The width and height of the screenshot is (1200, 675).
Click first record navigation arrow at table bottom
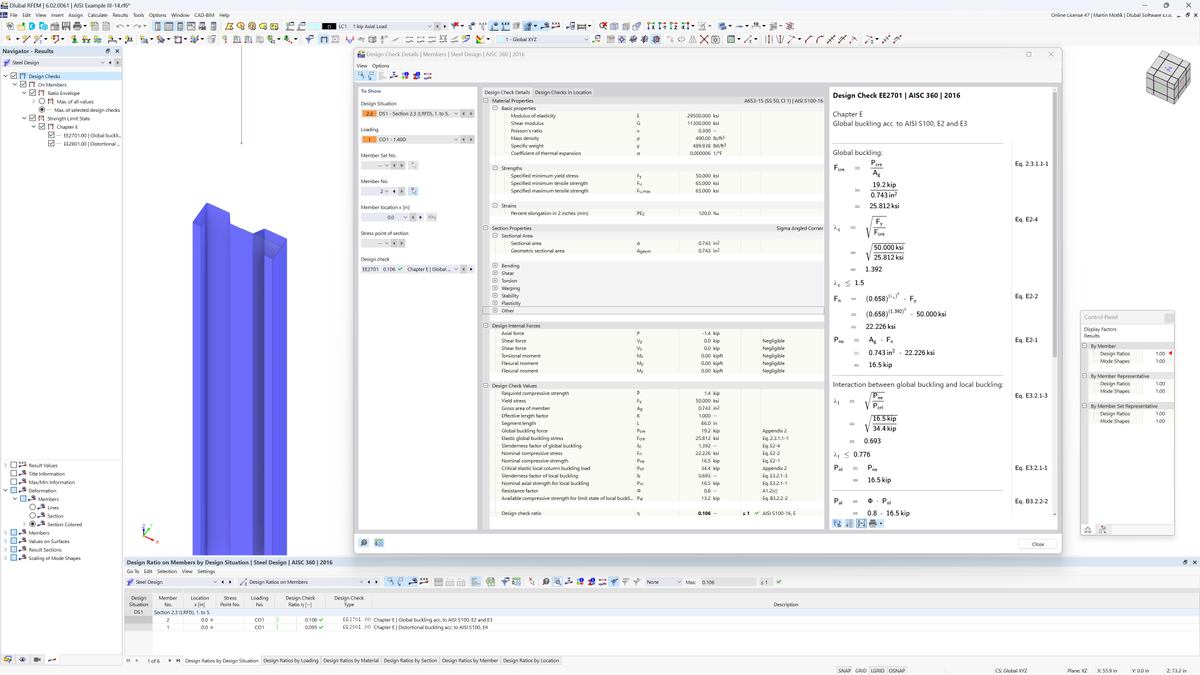[x=129, y=660]
